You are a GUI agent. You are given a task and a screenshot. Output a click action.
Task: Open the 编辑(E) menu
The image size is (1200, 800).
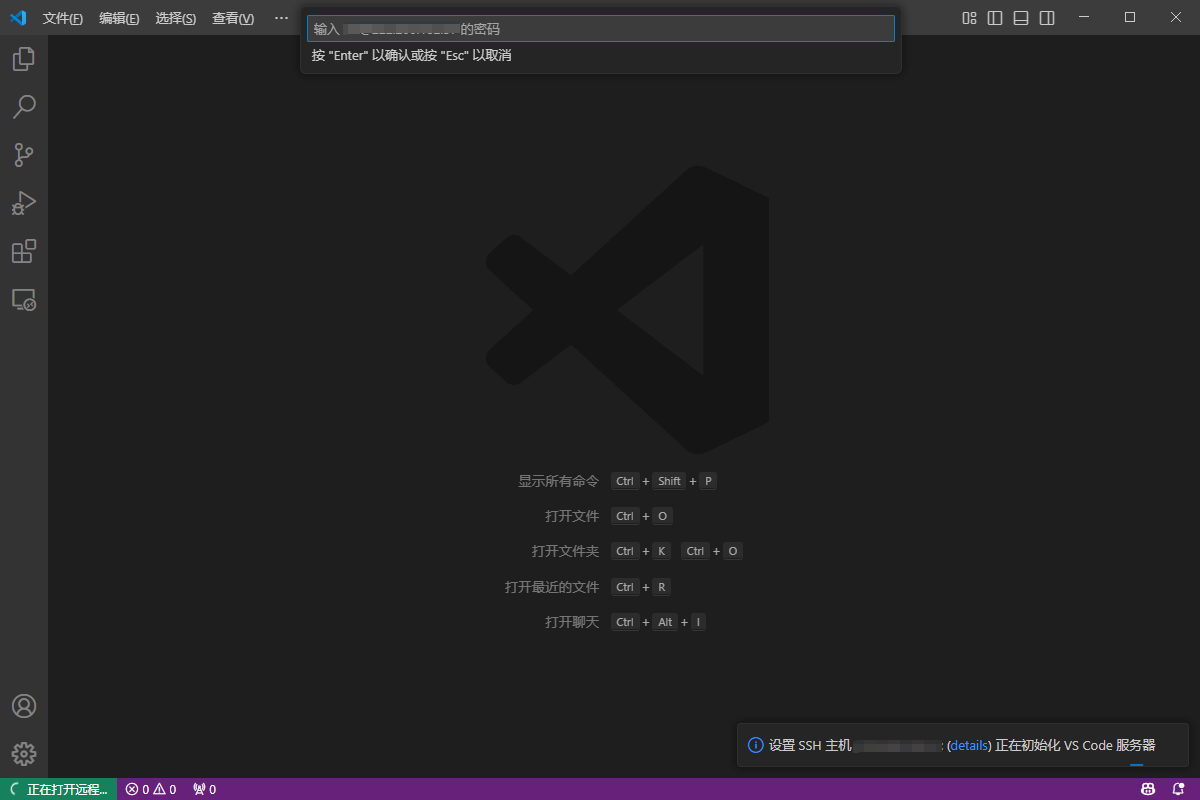[x=119, y=18]
